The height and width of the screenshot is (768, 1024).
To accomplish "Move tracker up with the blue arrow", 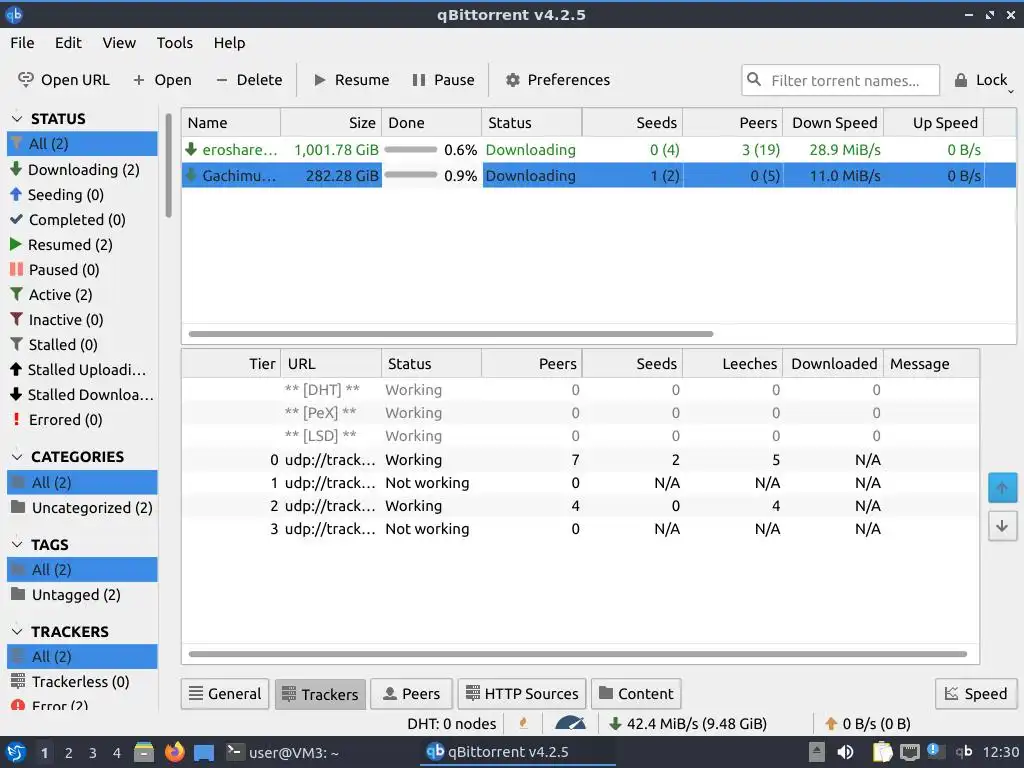I will point(1002,488).
